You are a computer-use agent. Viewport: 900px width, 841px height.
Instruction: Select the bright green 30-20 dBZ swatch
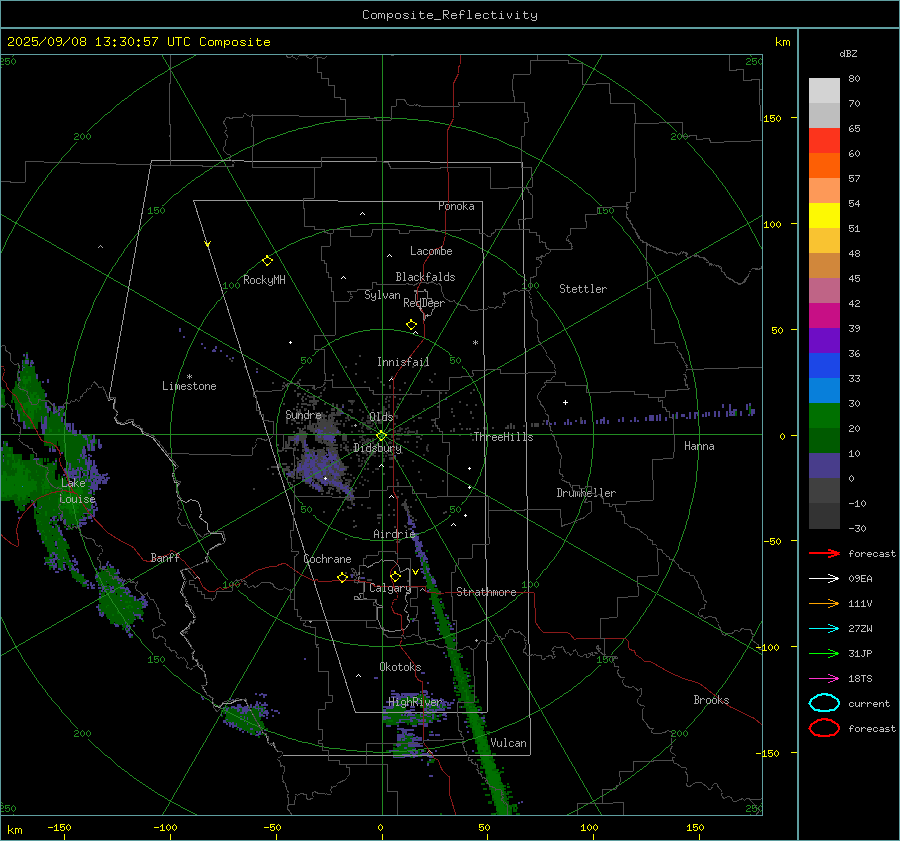coord(824,416)
